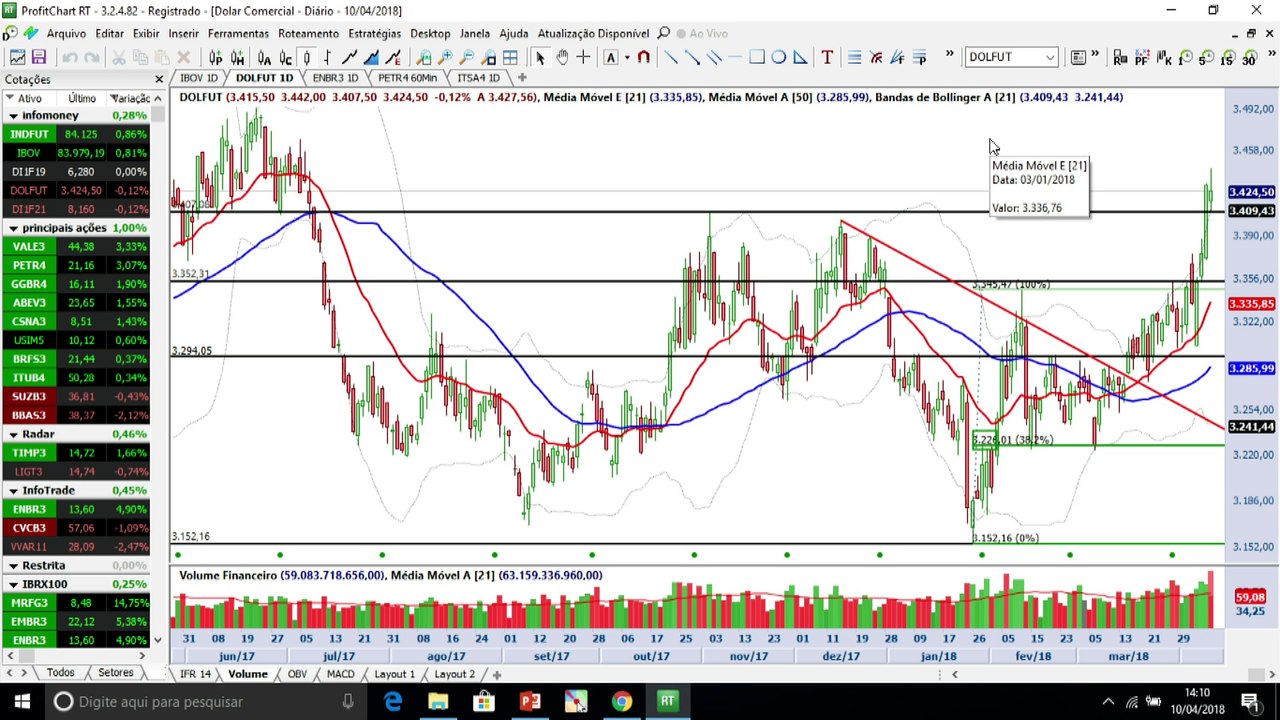The width and height of the screenshot is (1280, 720).
Task: Select the horizontal line tool
Action: (735, 57)
